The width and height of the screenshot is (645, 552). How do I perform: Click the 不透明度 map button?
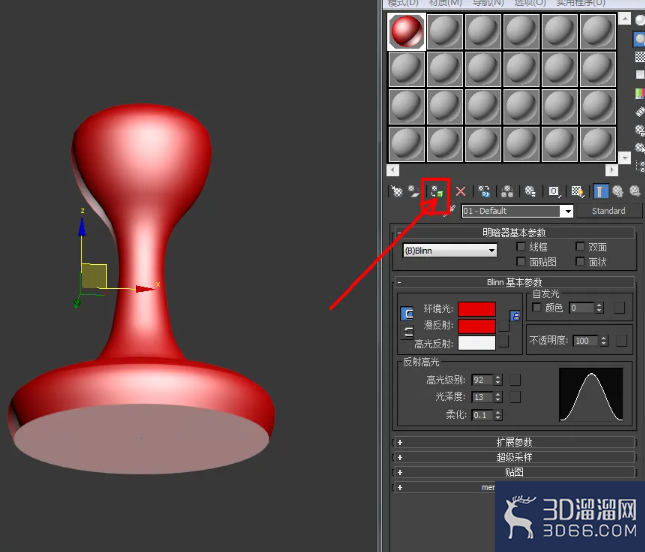tap(622, 341)
